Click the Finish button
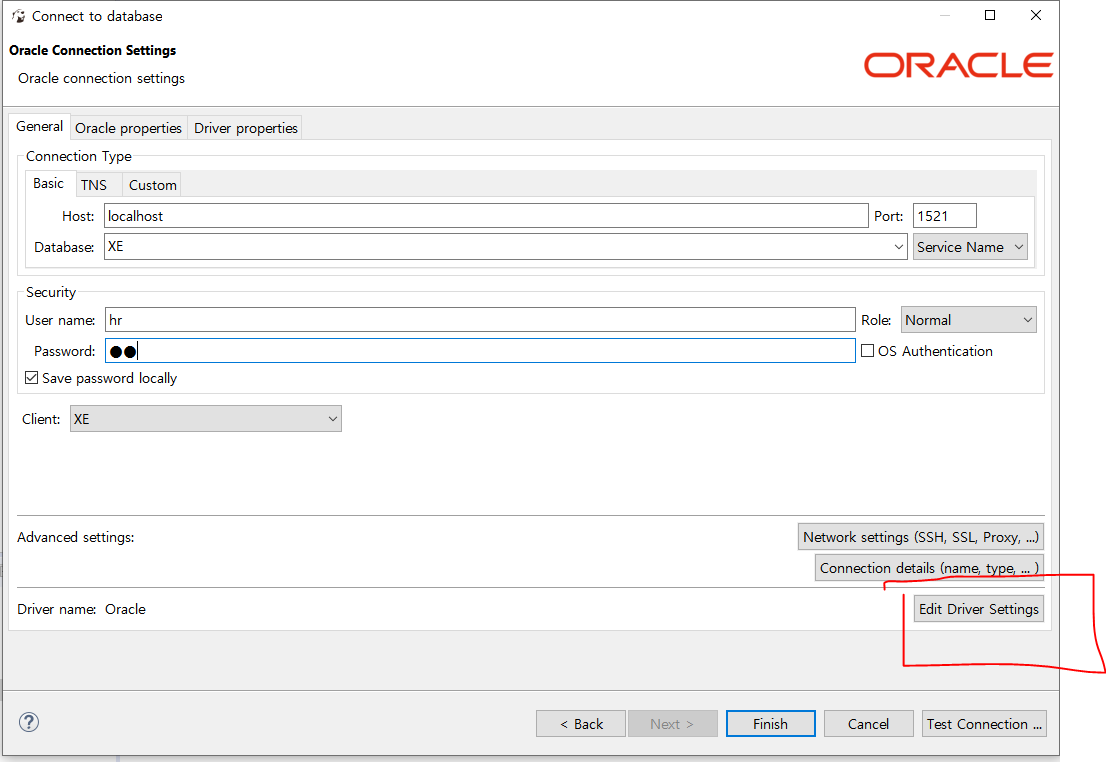 pos(770,723)
